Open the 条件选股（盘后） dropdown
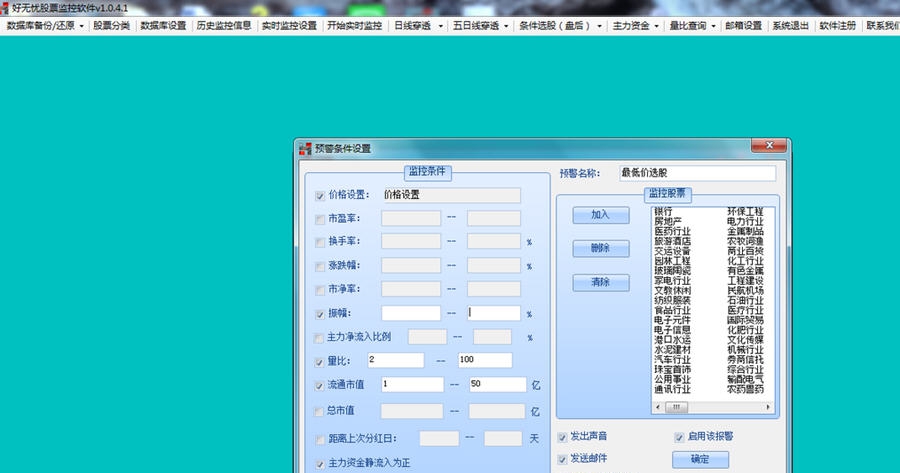Screen dimensions: 900x473 [x=560, y=26]
